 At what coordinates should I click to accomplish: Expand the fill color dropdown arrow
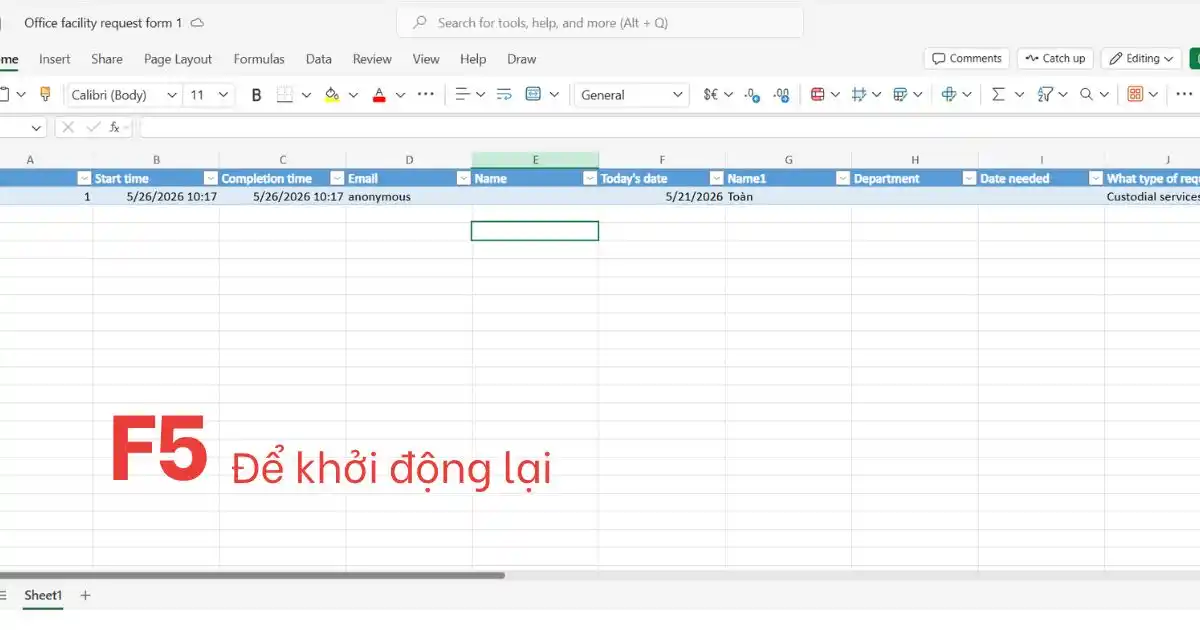click(353, 95)
